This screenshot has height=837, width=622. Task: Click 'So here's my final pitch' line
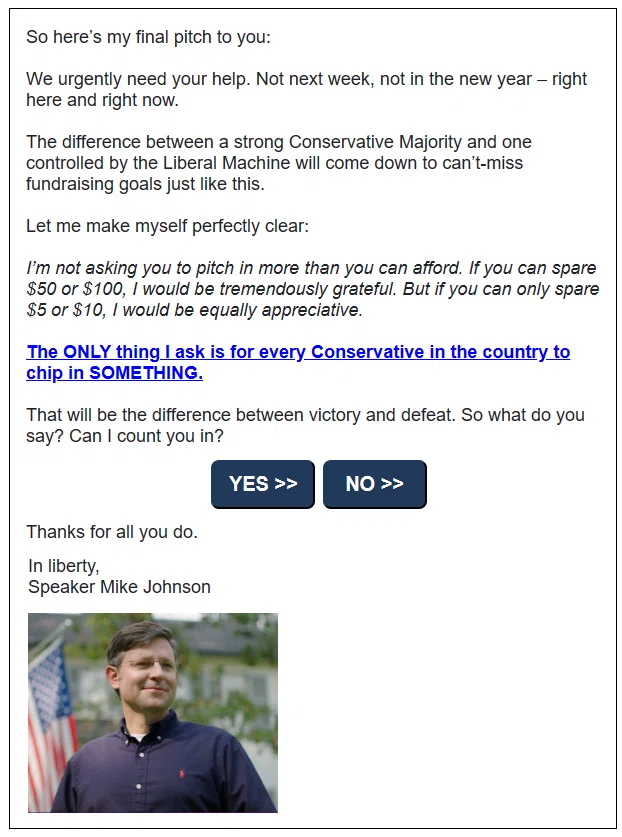(148, 37)
